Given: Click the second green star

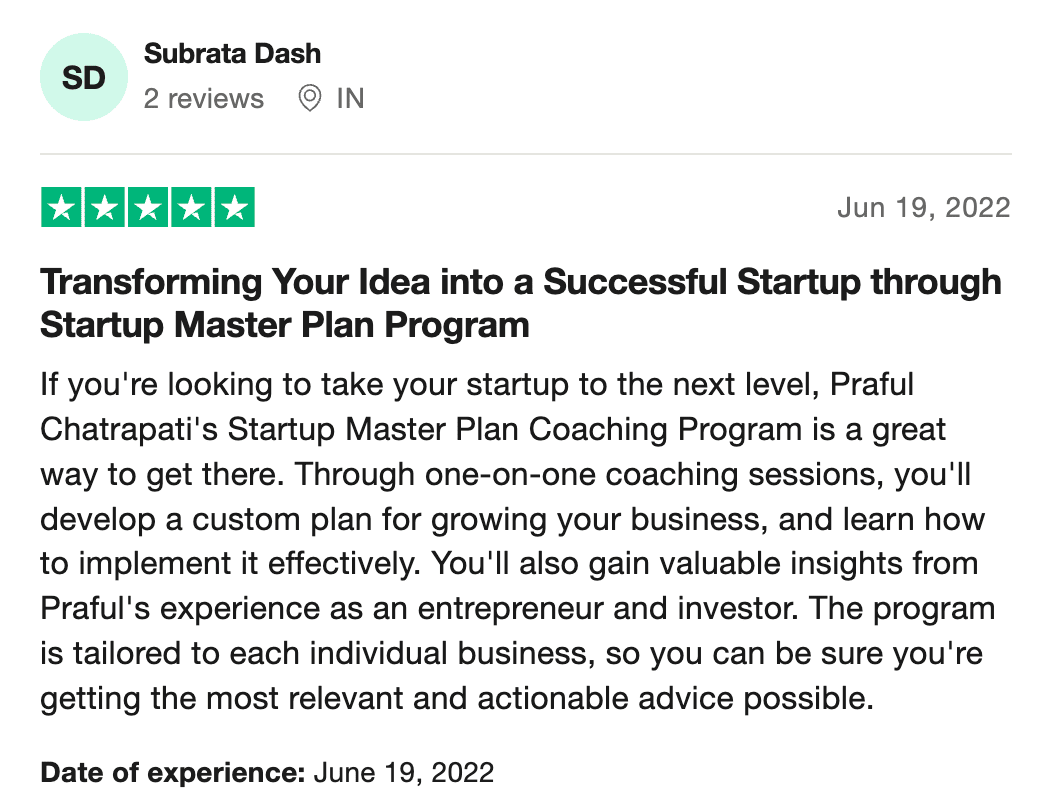Looking at the screenshot, I should [x=104, y=208].
